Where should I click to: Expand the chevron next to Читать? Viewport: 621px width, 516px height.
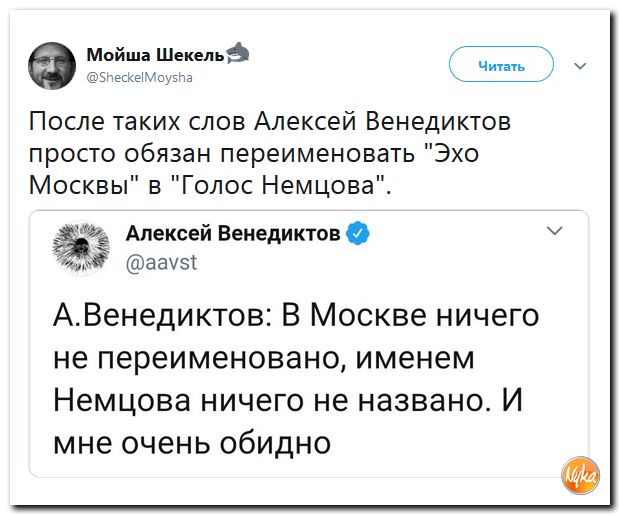click(x=582, y=67)
